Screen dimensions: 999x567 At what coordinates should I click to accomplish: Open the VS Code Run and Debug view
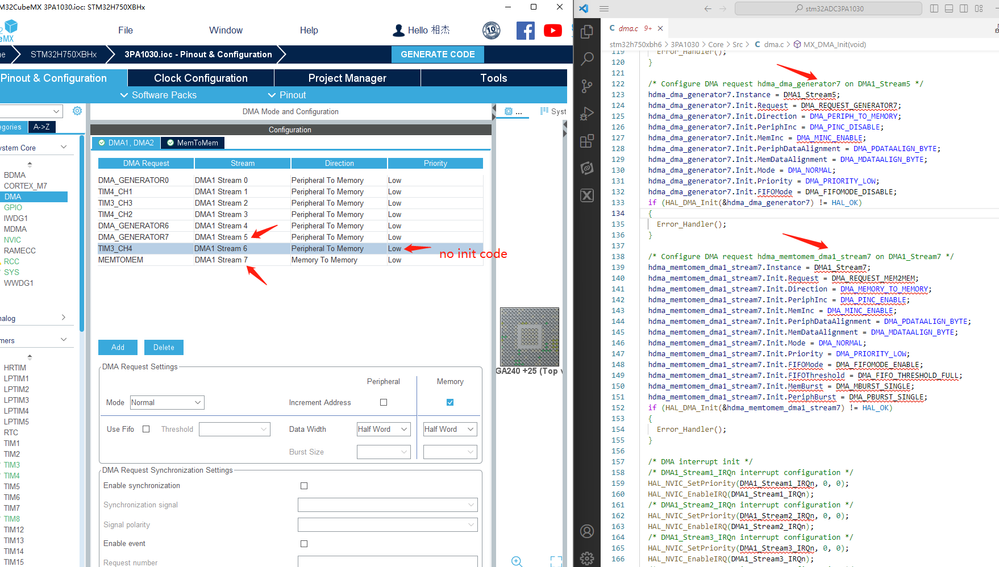coord(587,113)
